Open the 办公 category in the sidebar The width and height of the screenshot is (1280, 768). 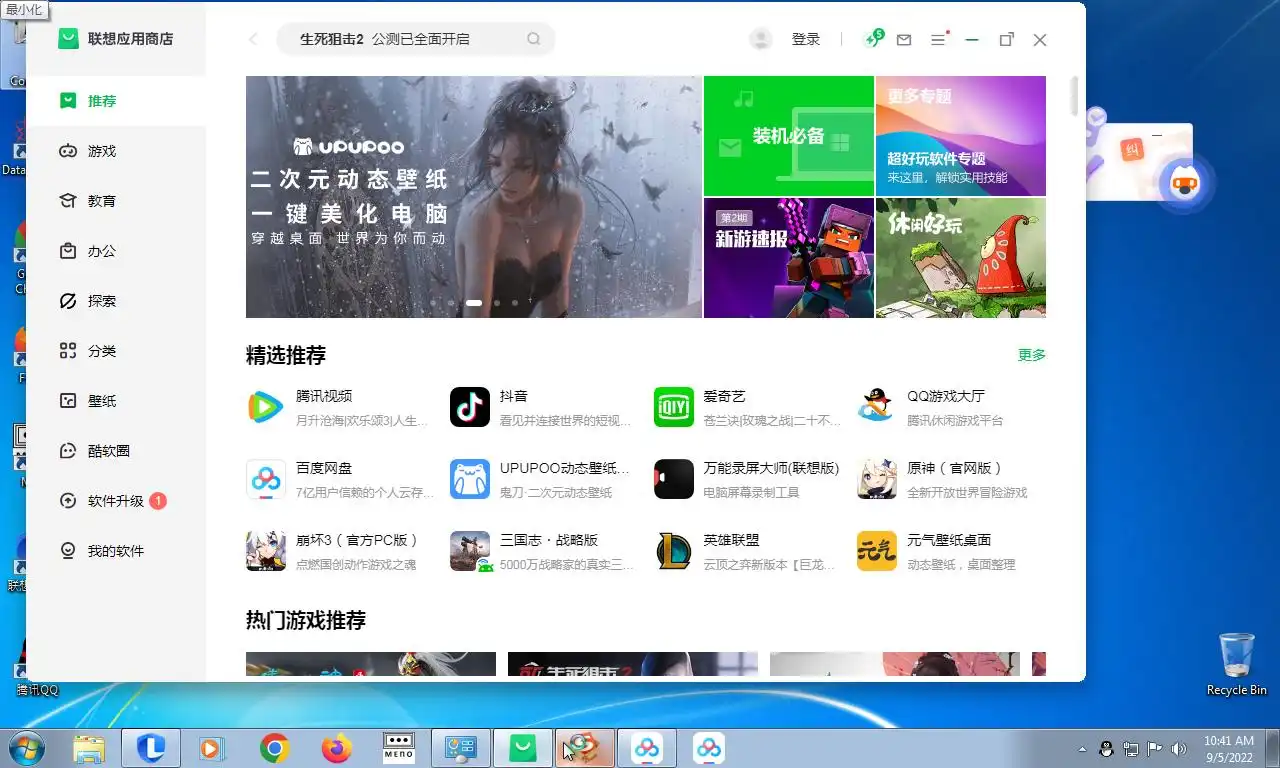[116, 251]
